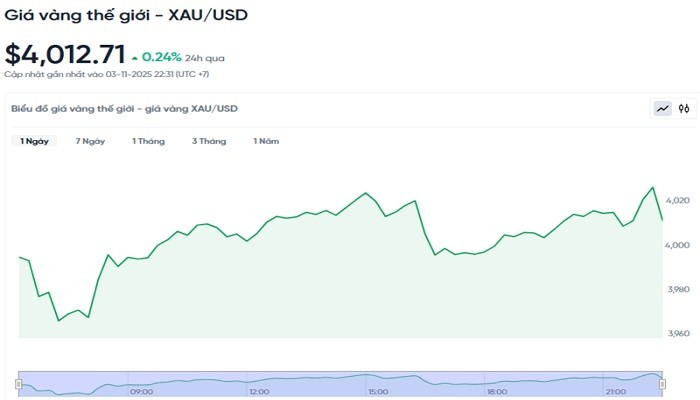Click the 3,960 price axis label
The height and width of the screenshot is (400, 700).
(x=677, y=333)
